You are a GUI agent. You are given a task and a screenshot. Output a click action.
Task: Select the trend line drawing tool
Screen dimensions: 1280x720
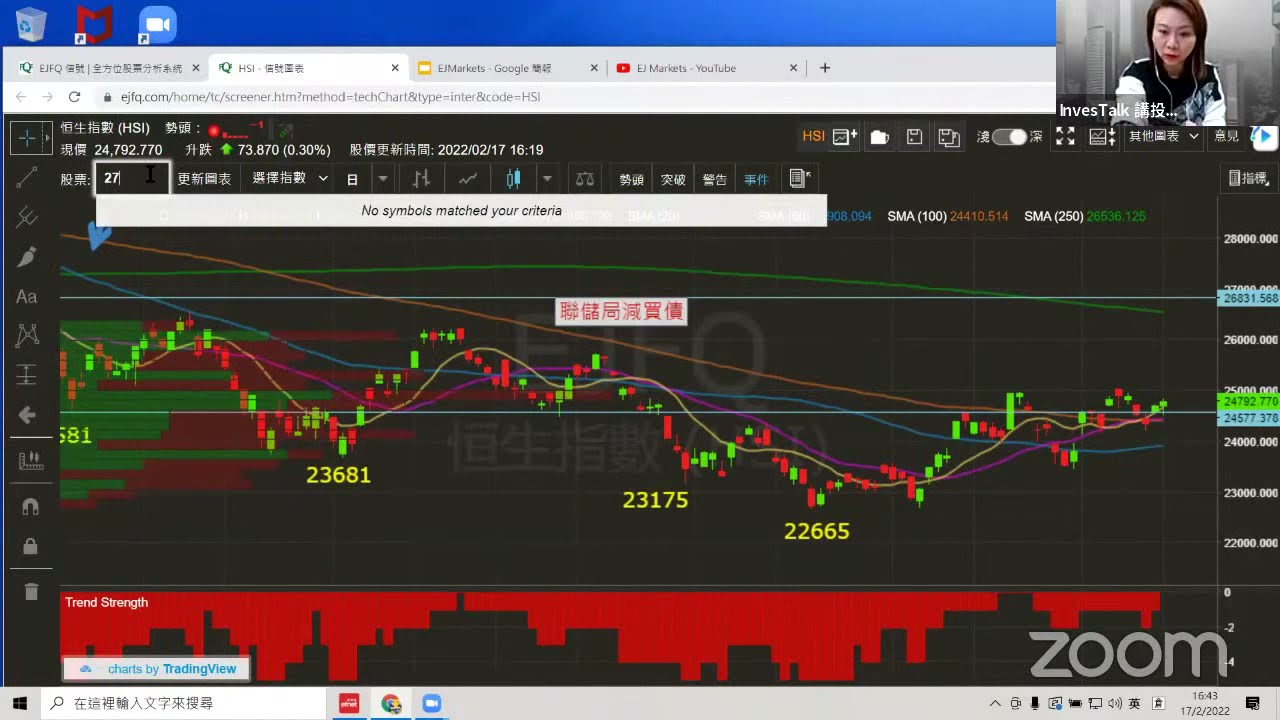point(27,178)
